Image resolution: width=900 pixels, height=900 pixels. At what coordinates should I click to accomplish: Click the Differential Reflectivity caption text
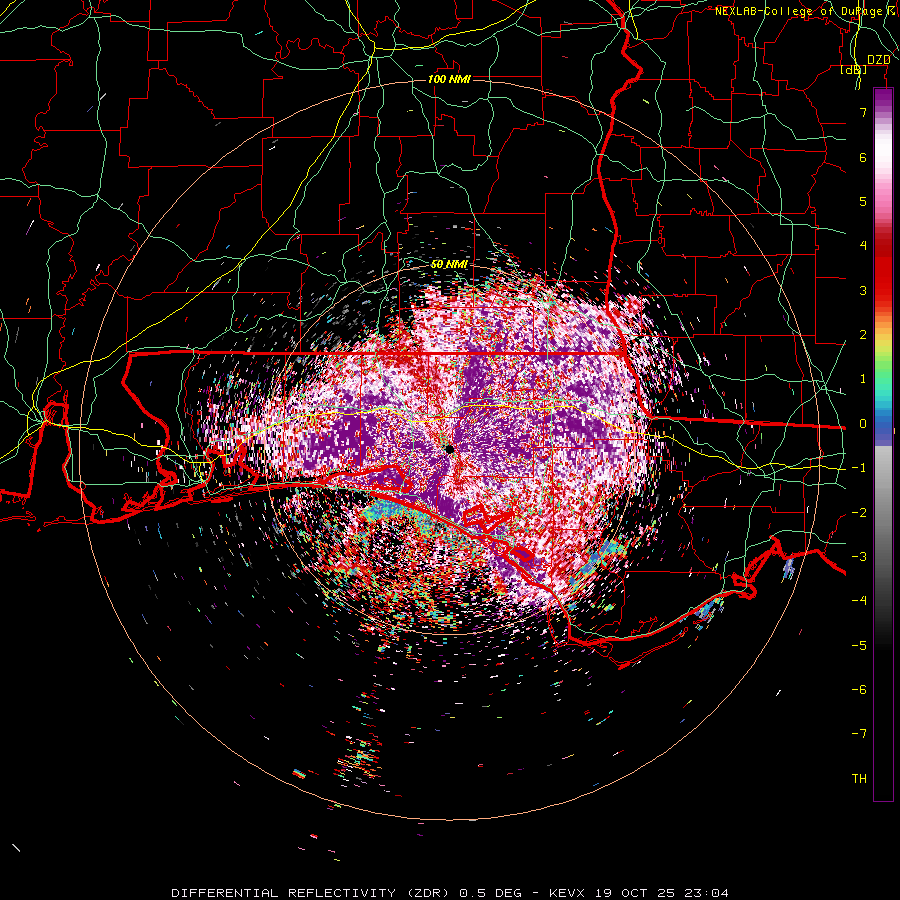(450, 893)
